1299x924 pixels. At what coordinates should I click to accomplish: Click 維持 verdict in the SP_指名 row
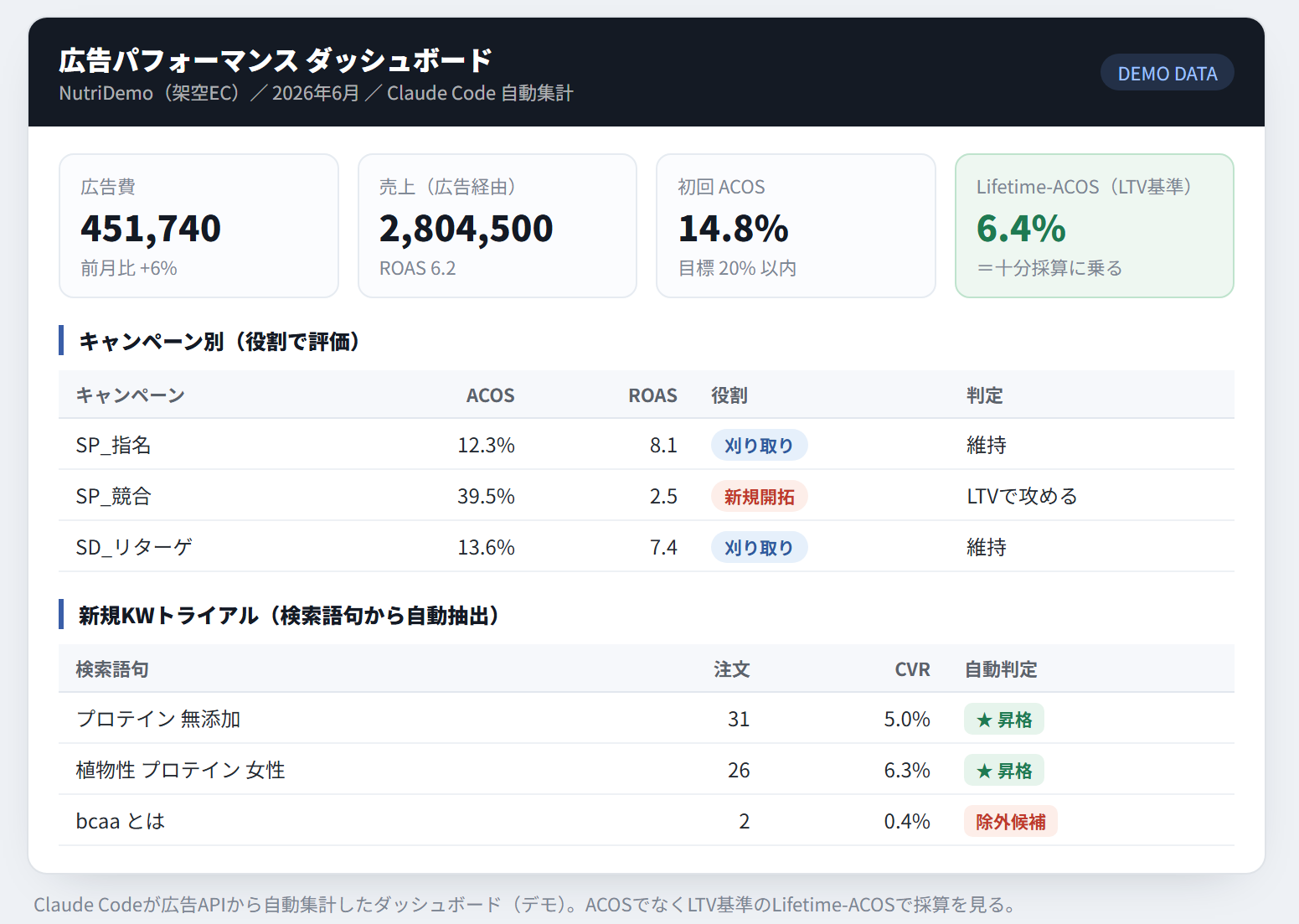coord(987,445)
